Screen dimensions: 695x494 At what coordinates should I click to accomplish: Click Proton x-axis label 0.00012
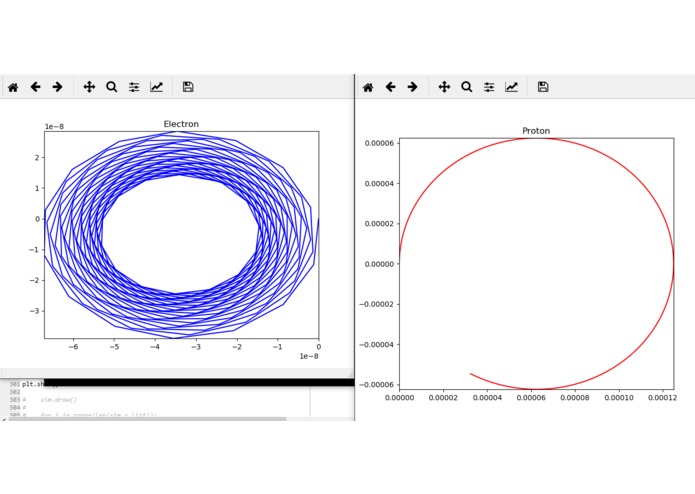tap(662, 398)
